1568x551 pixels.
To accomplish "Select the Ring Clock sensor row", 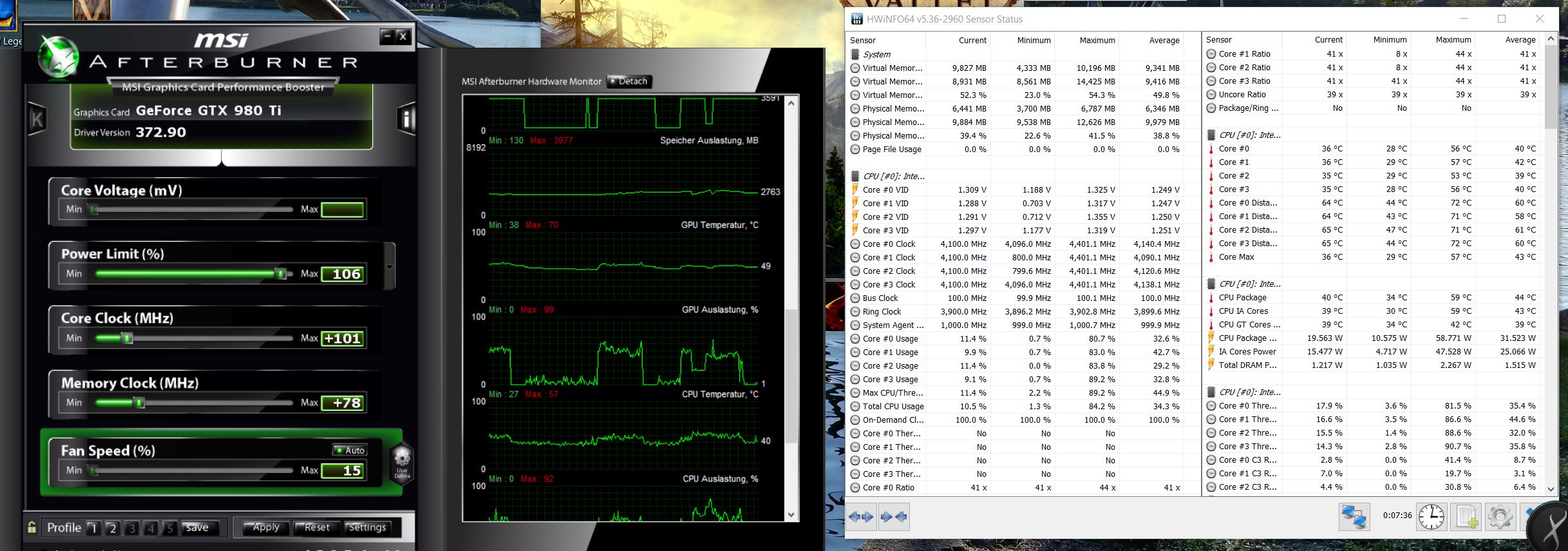I will pyautogui.click(x=1023, y=311).
